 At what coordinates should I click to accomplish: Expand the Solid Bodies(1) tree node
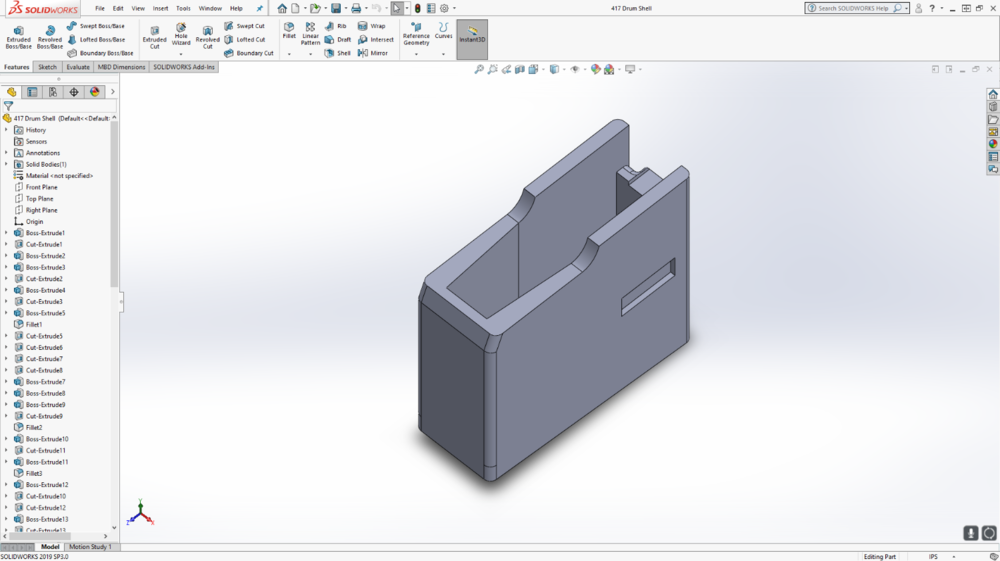pos(6,164)
